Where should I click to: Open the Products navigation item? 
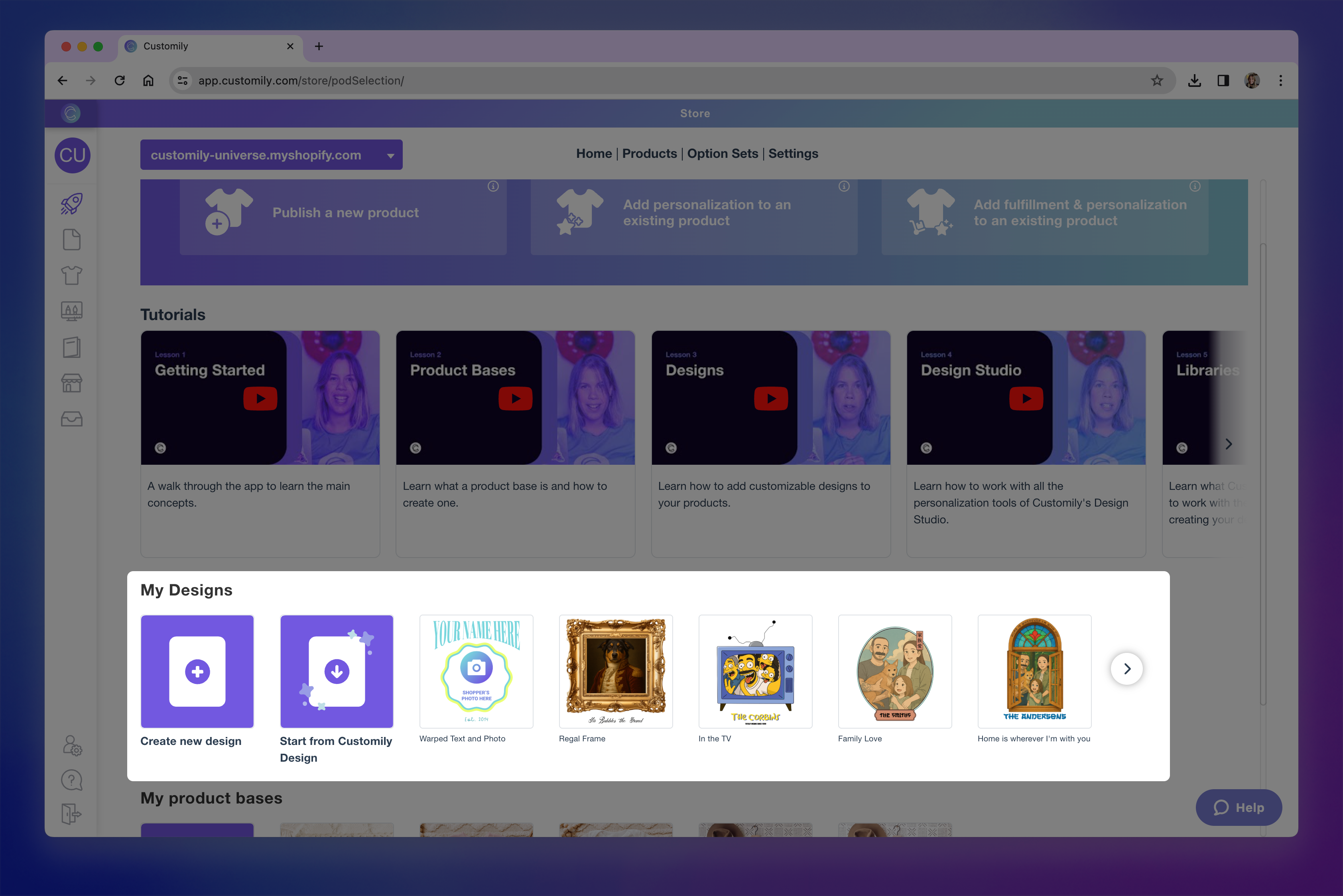650,153
